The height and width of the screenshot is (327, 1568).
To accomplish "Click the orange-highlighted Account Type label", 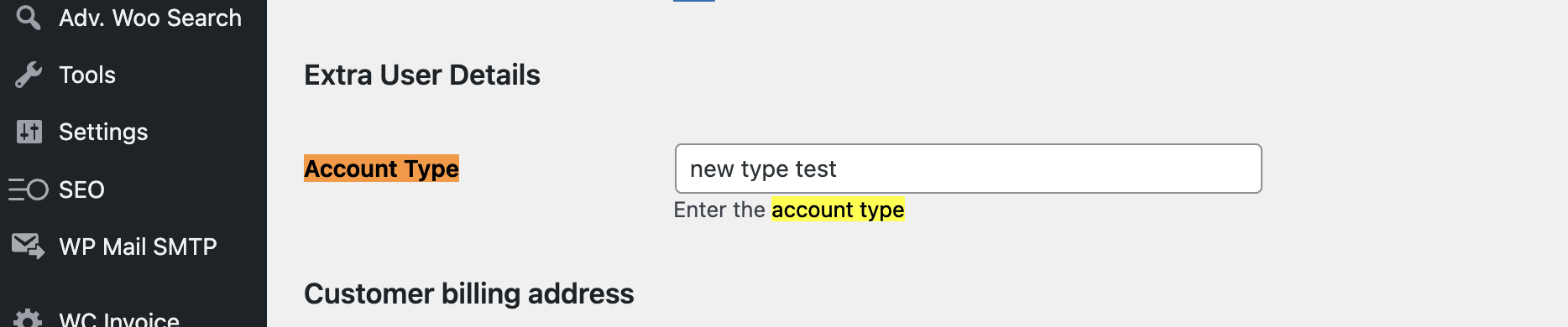I will point(381,169).
